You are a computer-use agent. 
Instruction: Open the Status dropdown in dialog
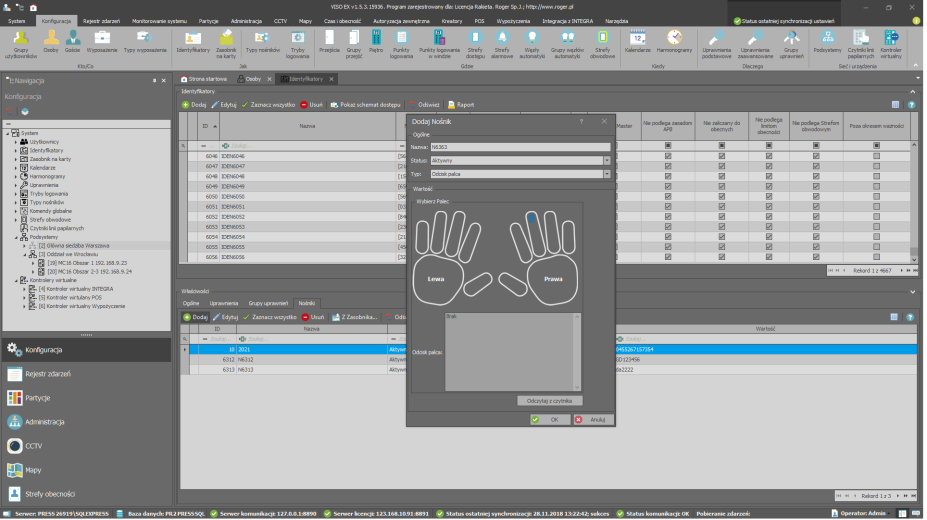606,160
